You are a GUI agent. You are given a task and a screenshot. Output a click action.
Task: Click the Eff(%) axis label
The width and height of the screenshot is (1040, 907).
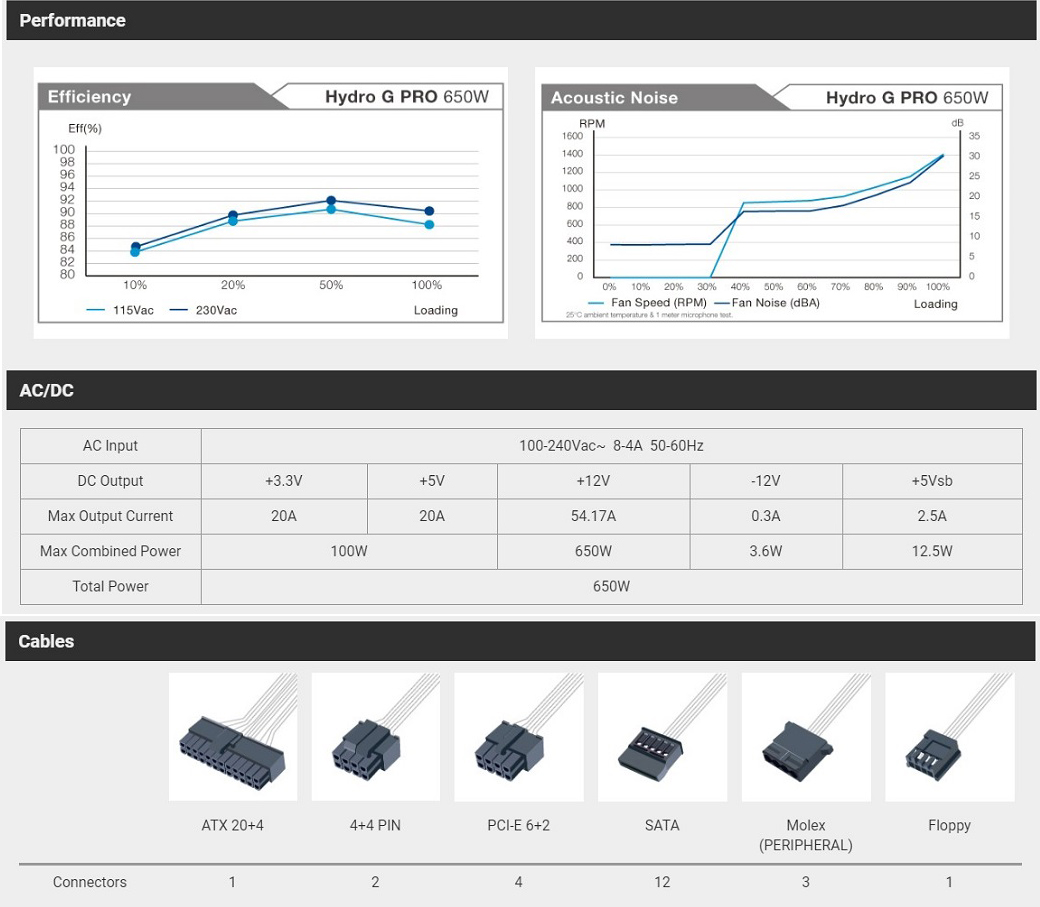[85, 128]
